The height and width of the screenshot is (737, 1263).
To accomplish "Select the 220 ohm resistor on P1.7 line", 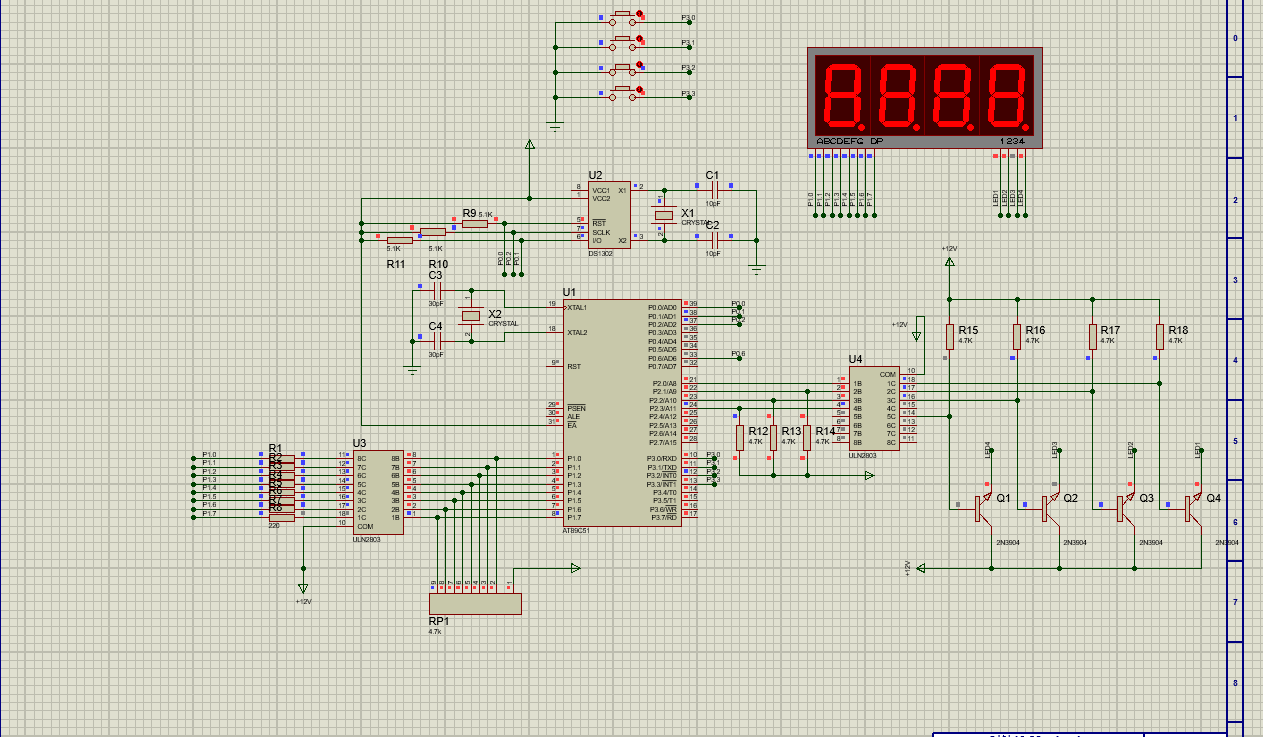I will click(281, 516).
